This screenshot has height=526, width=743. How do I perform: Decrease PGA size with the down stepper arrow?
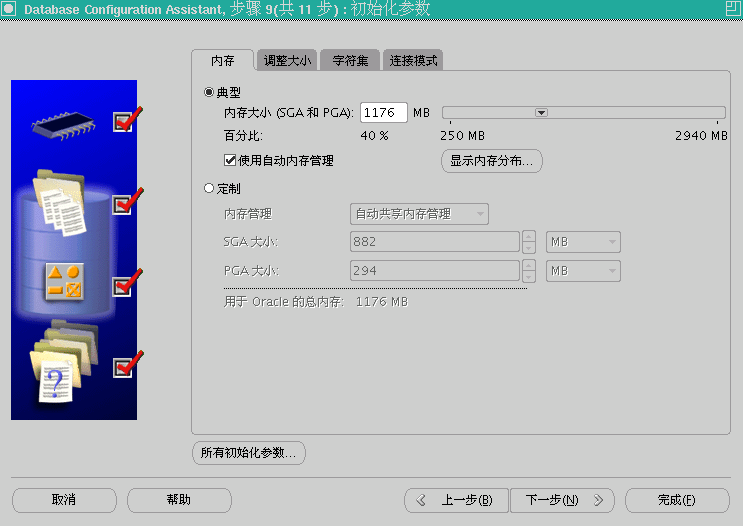click(529, 277)
